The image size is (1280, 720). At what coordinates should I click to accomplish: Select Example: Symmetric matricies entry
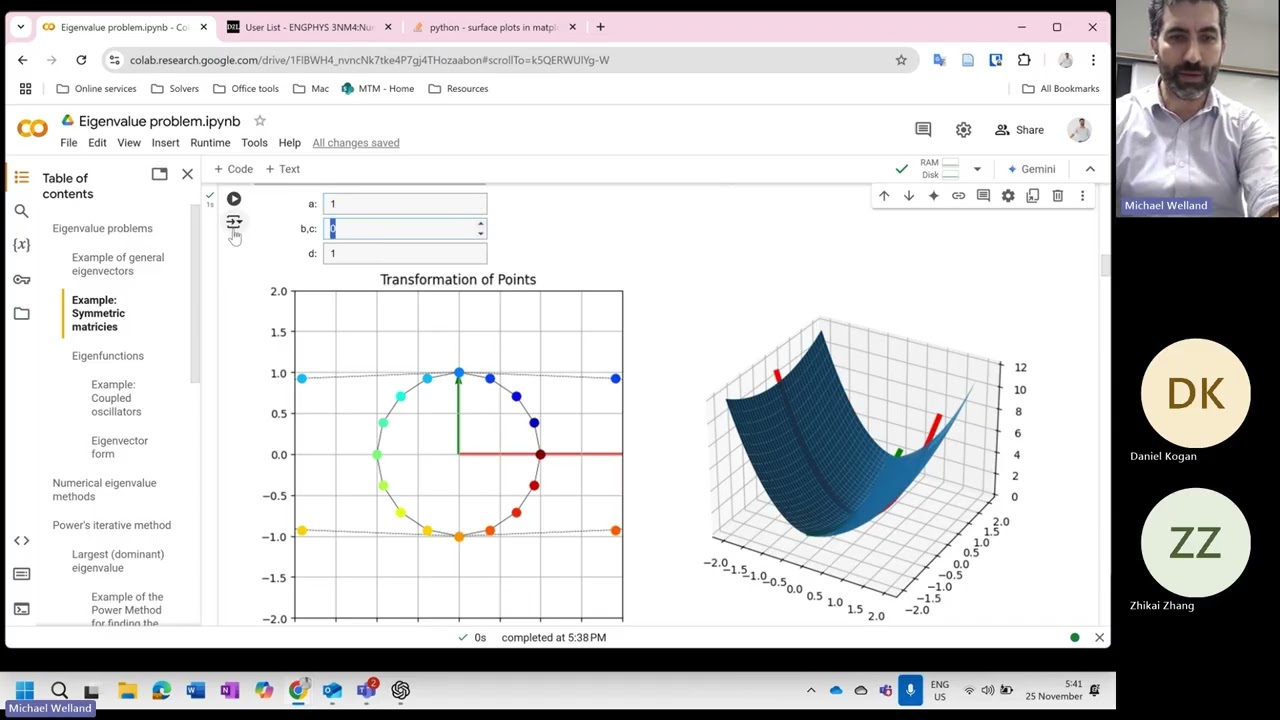[x=98, y=313]
